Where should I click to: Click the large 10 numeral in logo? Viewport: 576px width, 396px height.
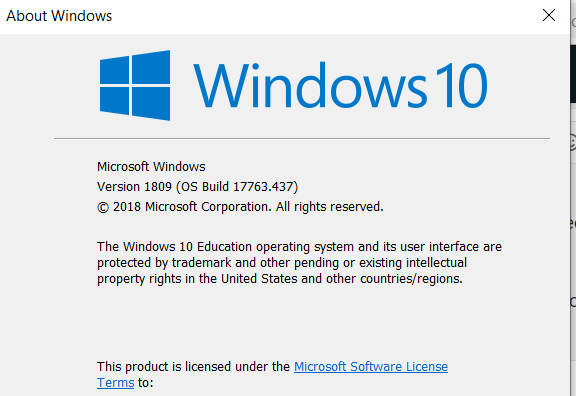tap(462, 85)
